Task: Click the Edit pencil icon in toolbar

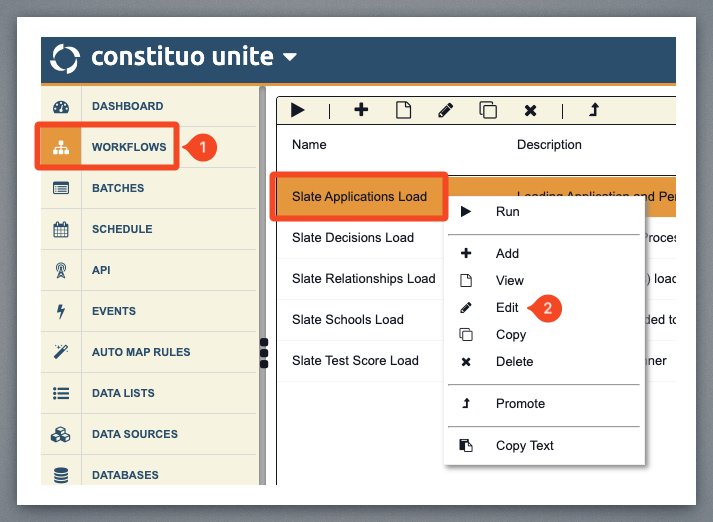Action: 445,110
